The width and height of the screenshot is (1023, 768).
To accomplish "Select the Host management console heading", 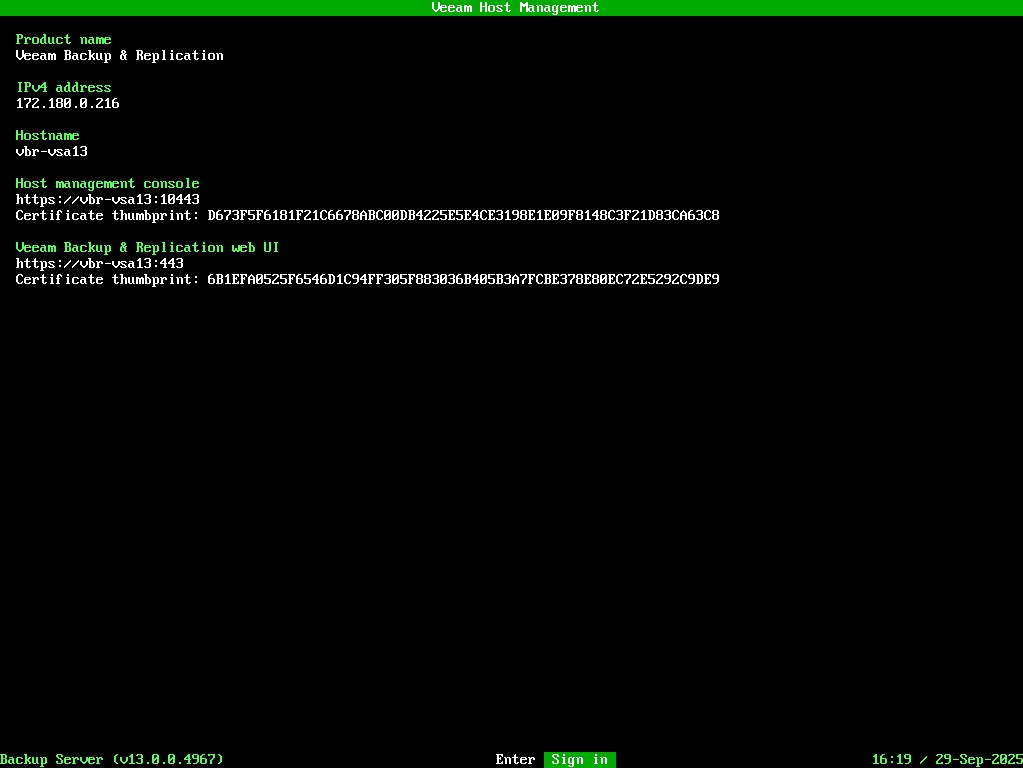I will click(107, 184).
